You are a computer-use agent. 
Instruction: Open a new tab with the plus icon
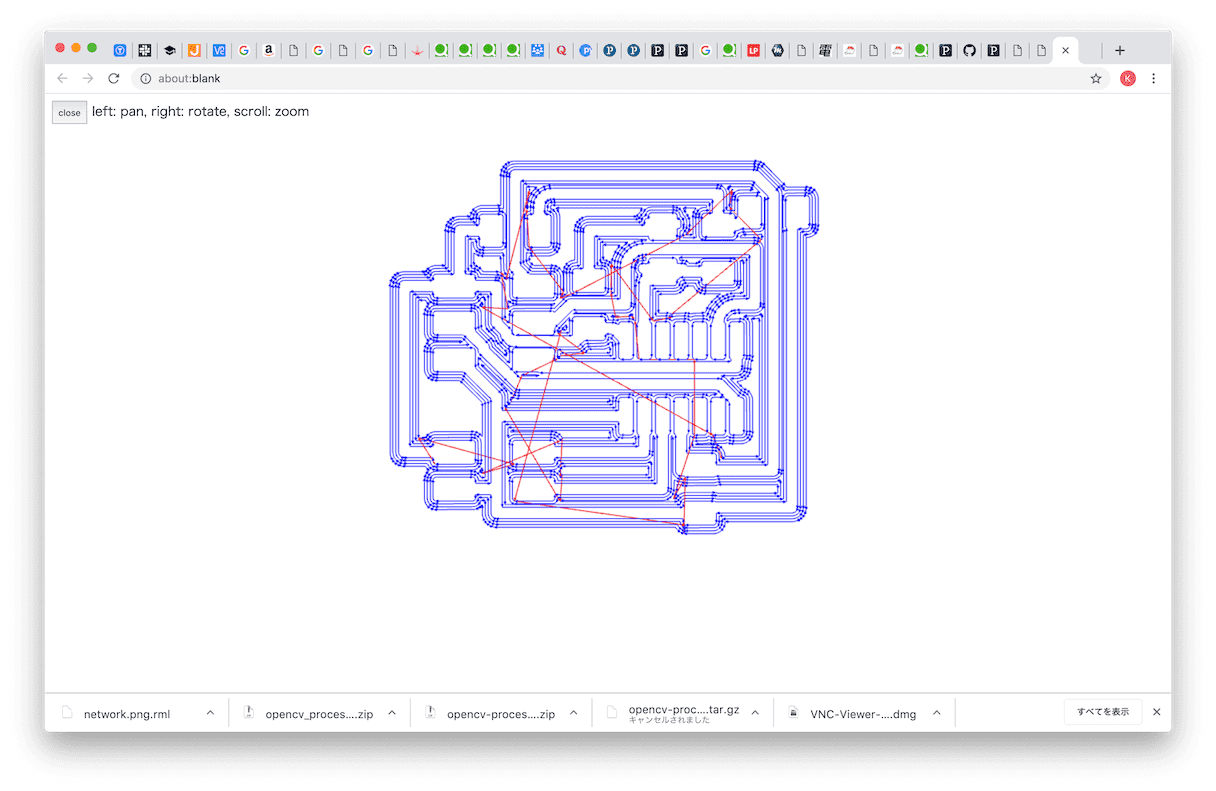point(1120,50)
